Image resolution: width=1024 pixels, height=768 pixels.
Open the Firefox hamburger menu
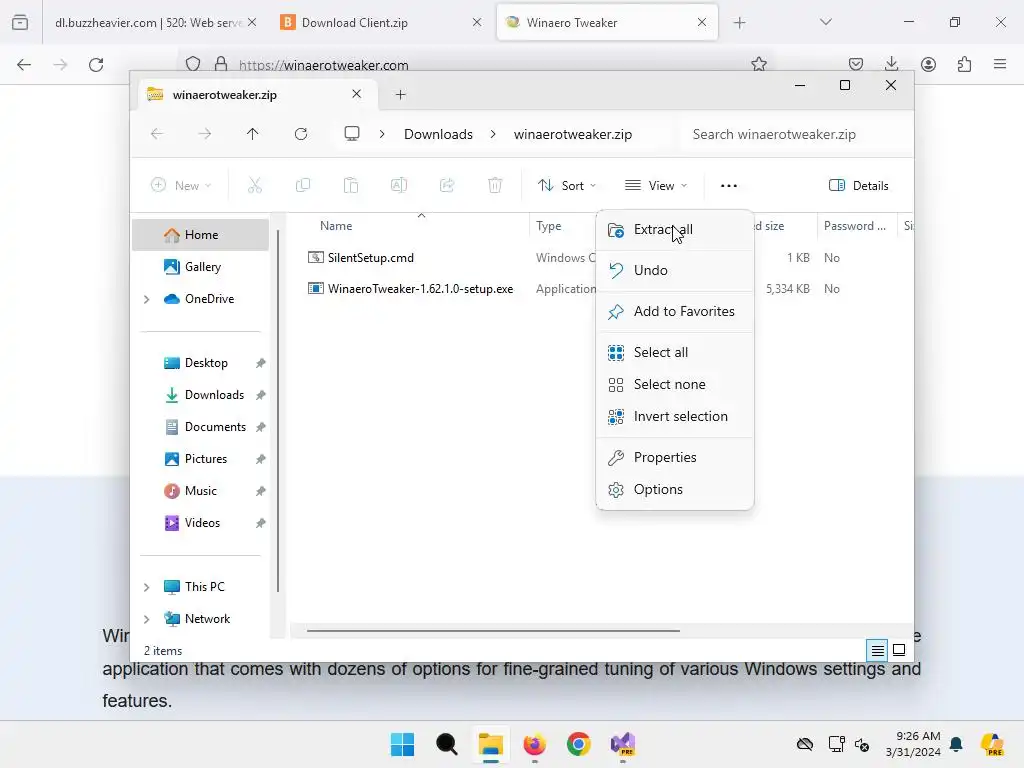click(1000, 64)
